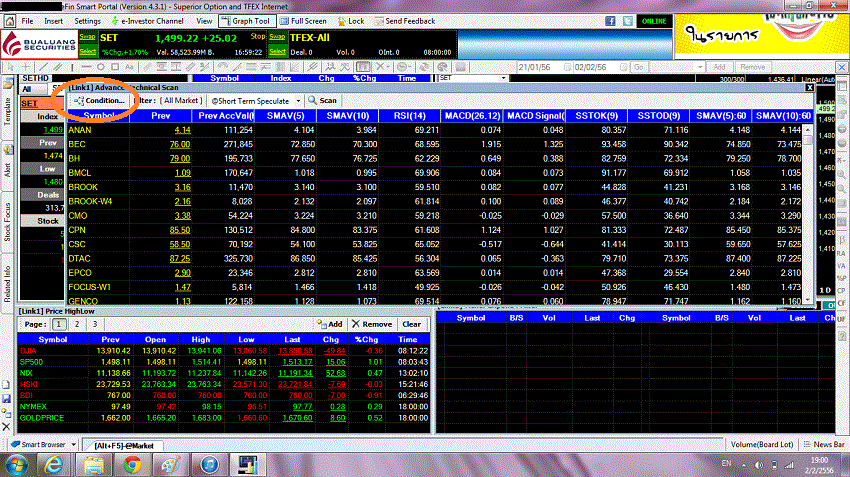The height and width of the screenshot is (477, 850).
Task: Select the [Alt+F5]-@Market tab
Action: coord(124,446)
